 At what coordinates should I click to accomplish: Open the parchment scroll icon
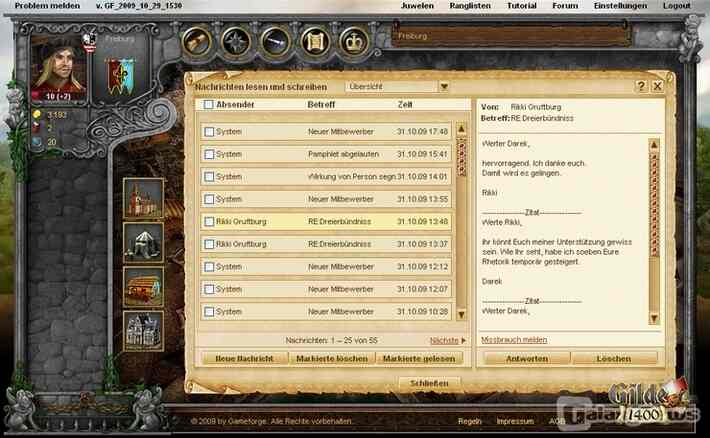click(314, 42)
